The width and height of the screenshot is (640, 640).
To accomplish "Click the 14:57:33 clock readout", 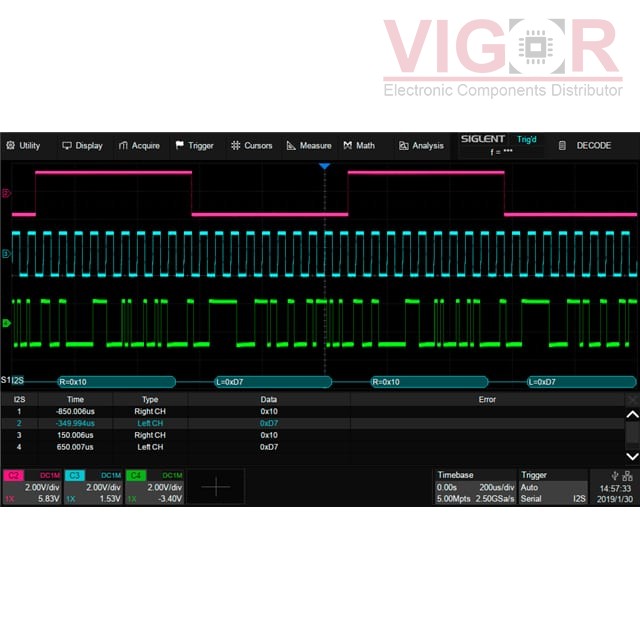I will point(615,488).
